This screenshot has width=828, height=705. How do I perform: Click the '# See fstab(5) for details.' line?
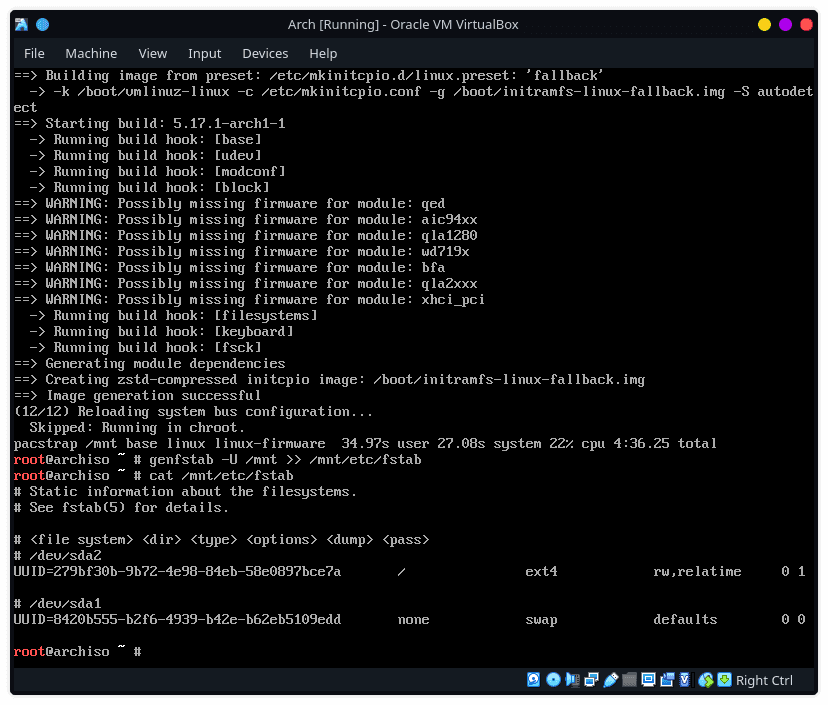pyautogui.click(x=121, y=507)
